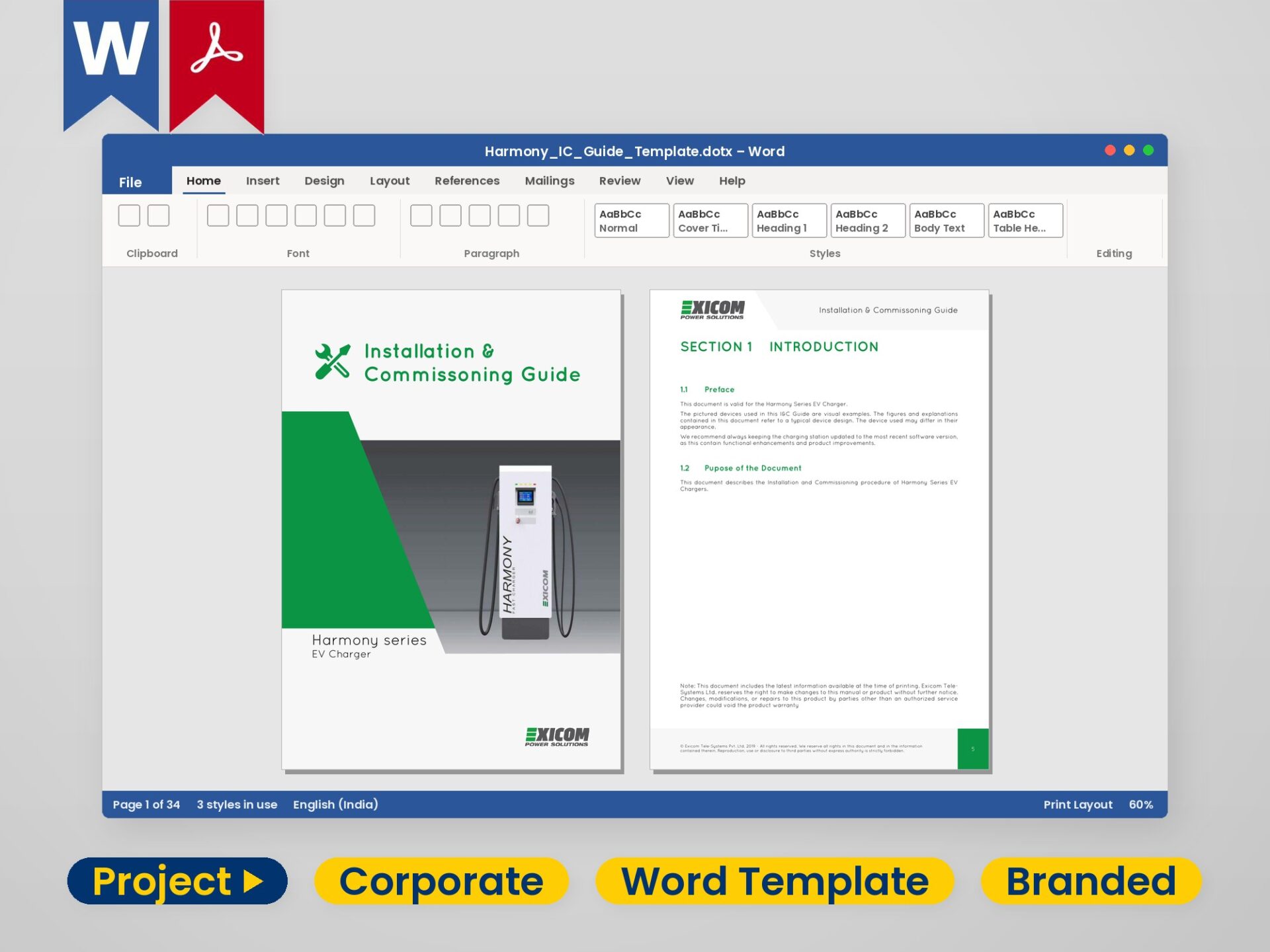1270x952 pixels.
Task: Click the 60% zoom level
Action: click(x=1140, y=805)
